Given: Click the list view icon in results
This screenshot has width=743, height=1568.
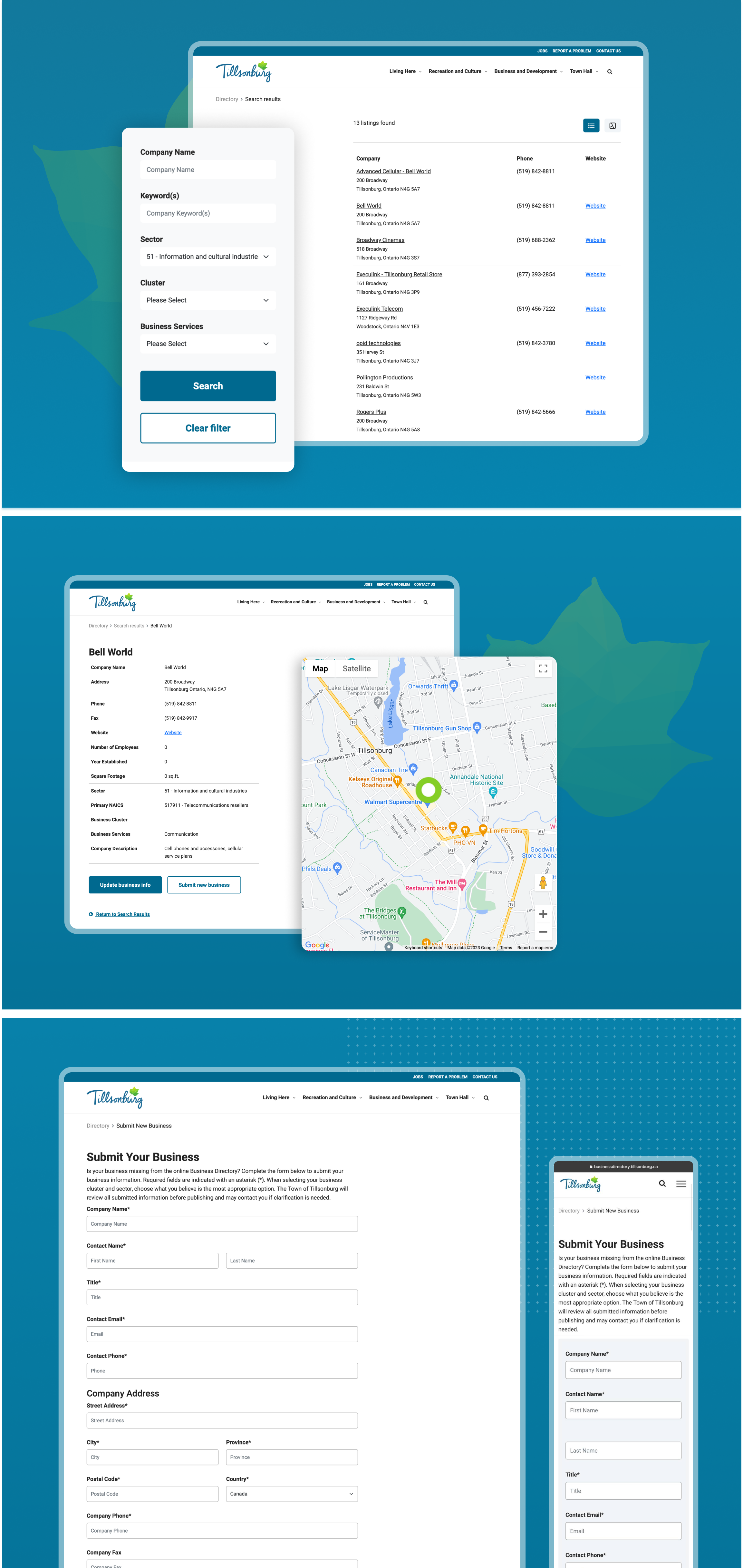Looking at the screenshot, I should (x=591, y=125).
